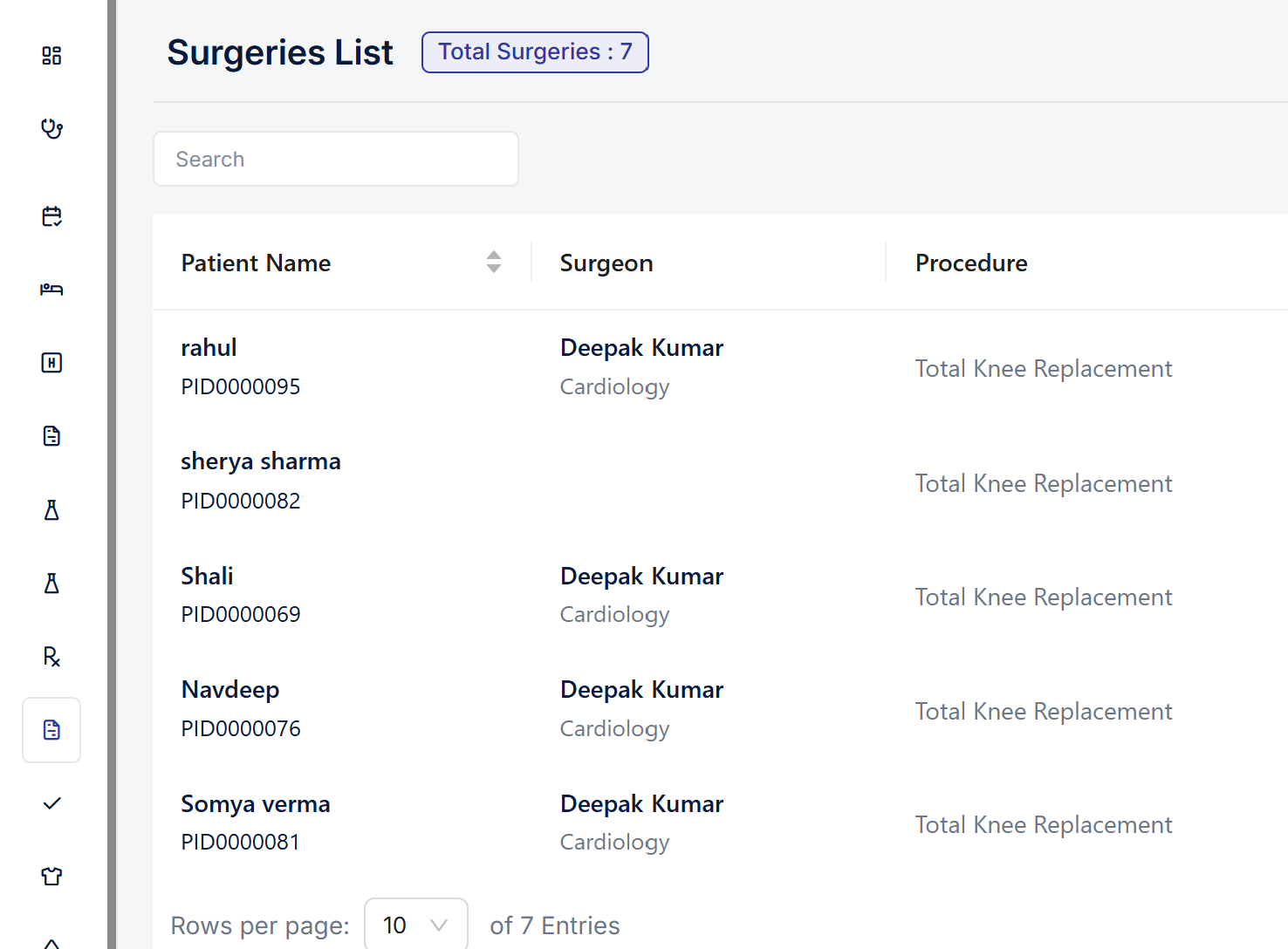Select Somya verma's Total Knee Replacement procedure

coord(1043,825)
